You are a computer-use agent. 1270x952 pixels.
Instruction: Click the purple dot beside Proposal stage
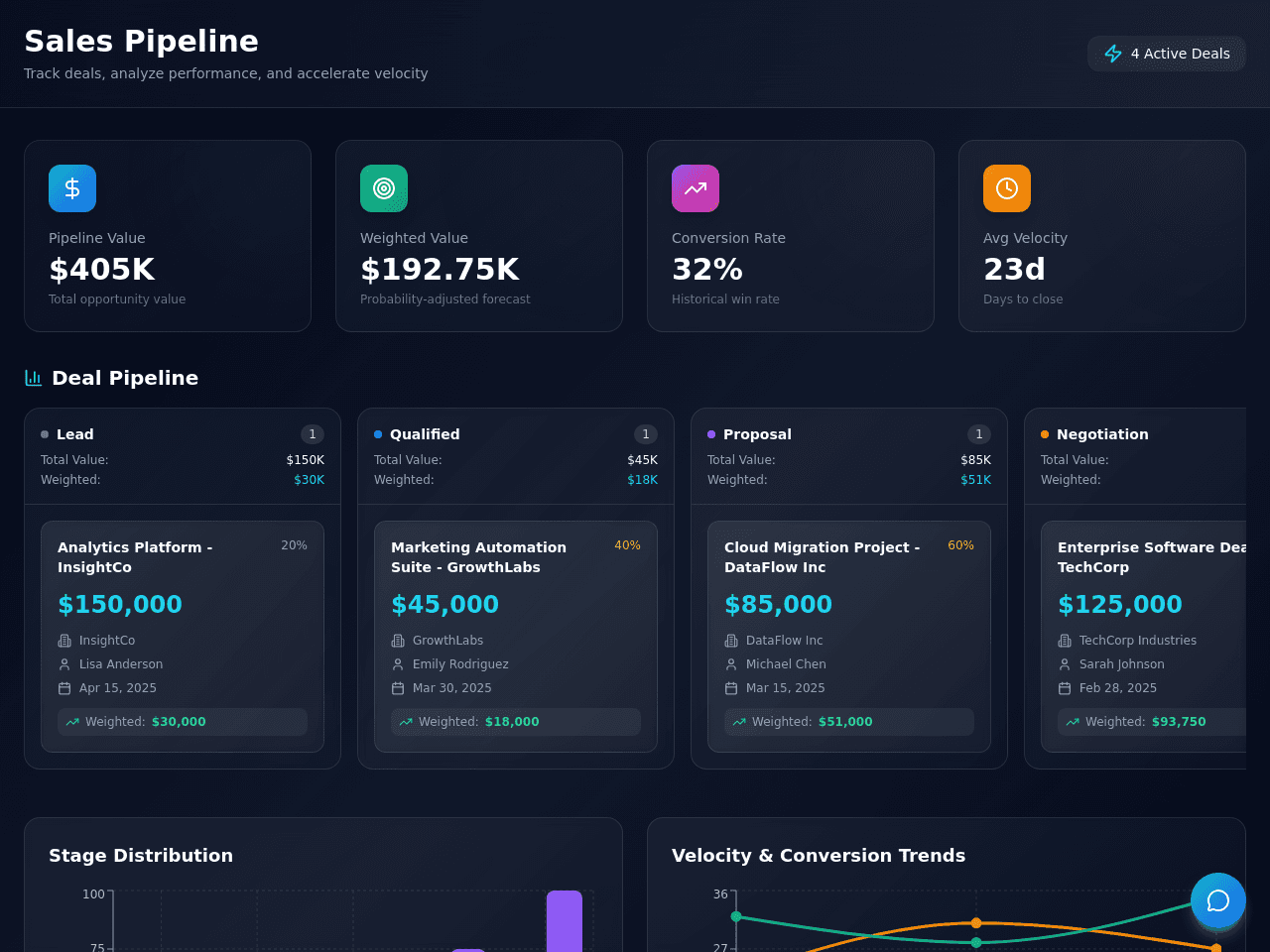pos(711,434)
